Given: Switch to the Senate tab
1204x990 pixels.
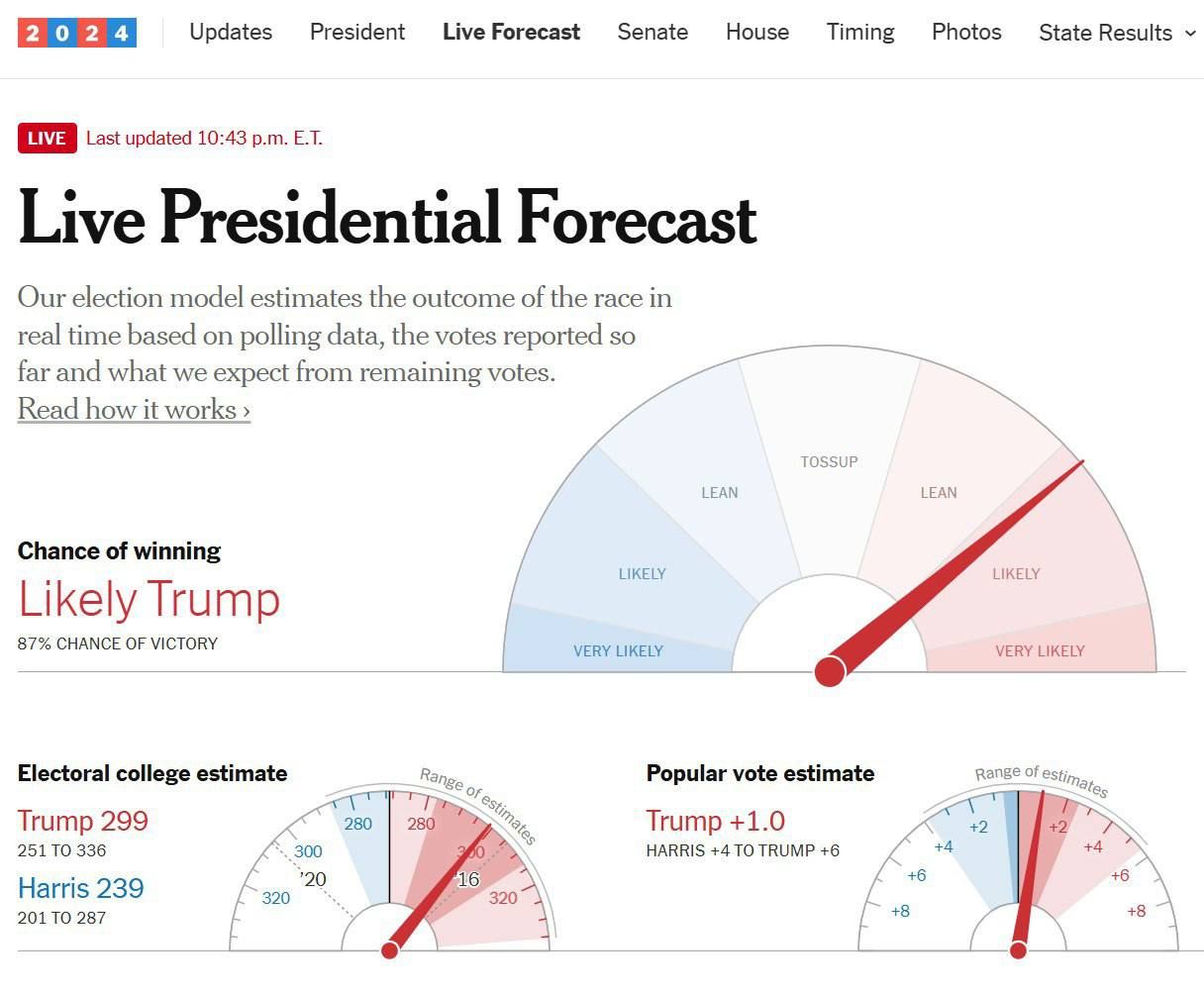Looking at the screenshot, I should 652,32.
